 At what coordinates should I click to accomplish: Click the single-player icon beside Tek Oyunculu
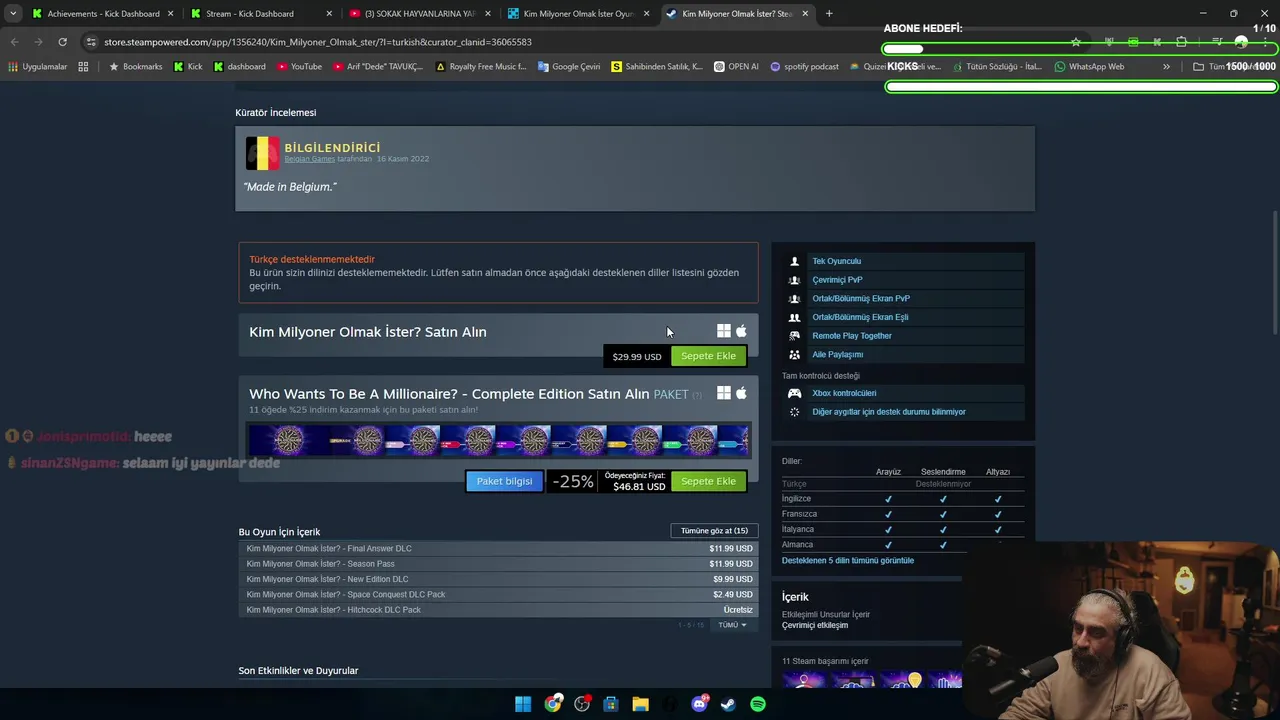pos(795,261)
